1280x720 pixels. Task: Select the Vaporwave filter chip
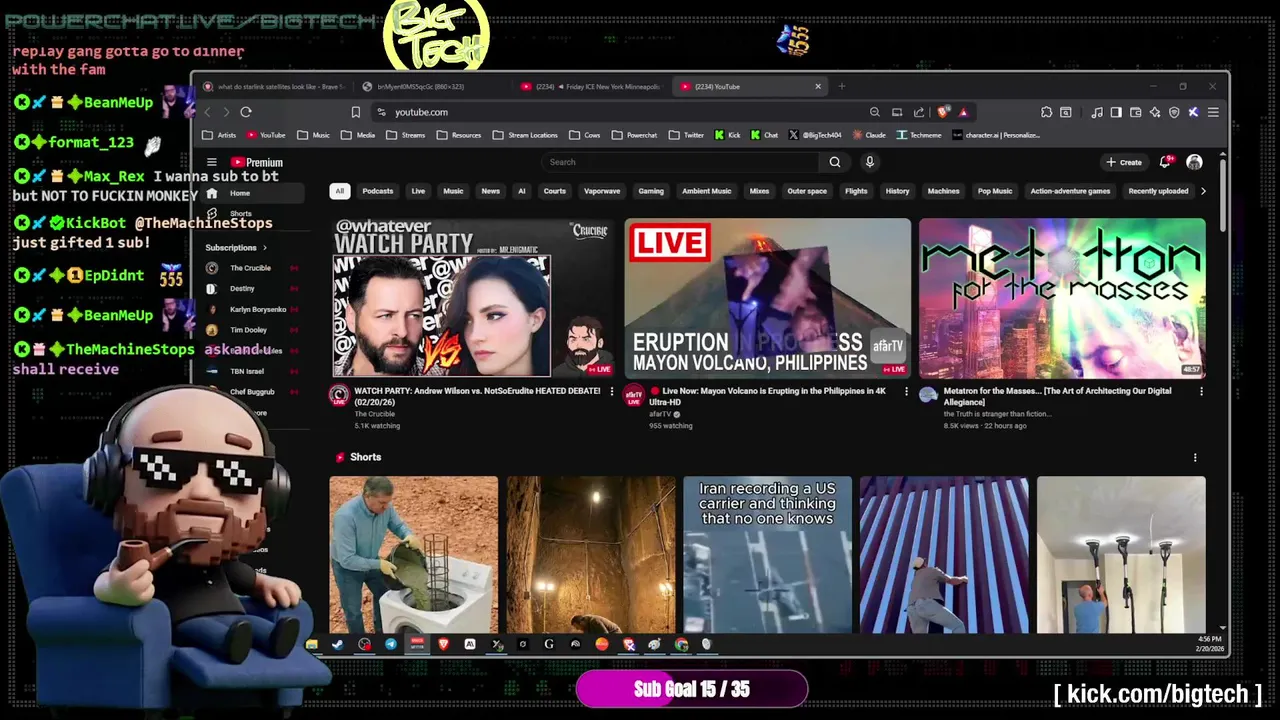tap(602, 191)
